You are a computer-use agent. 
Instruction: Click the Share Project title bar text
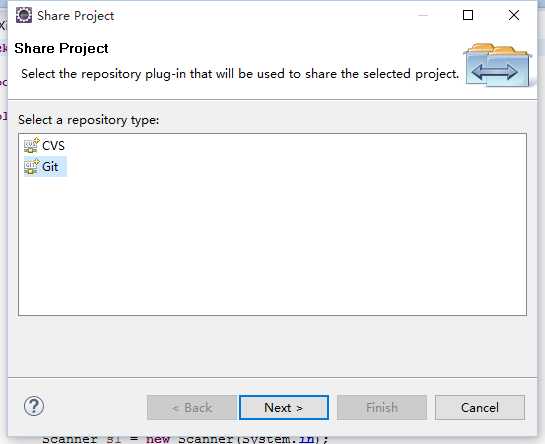pos(75,16)
